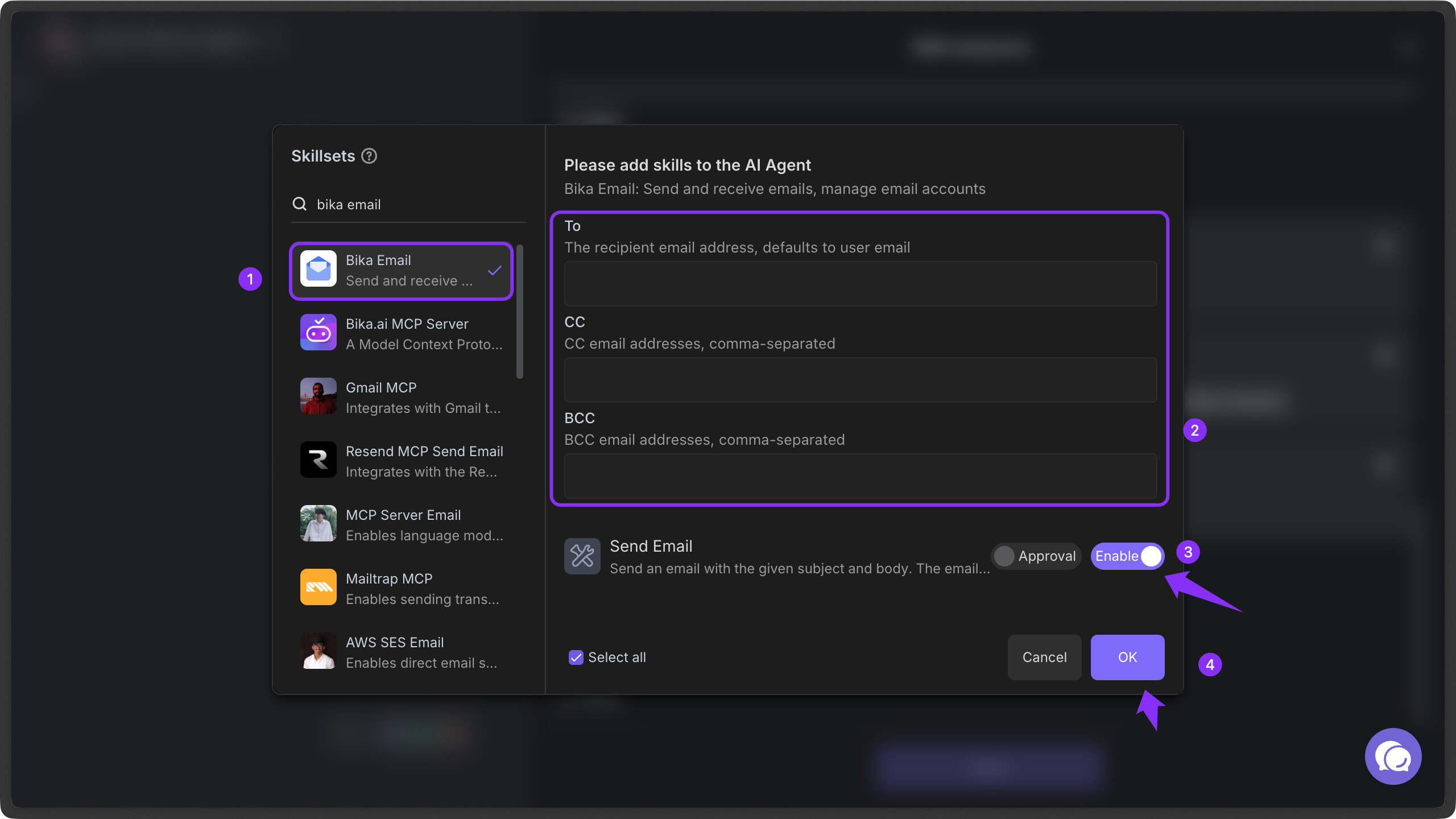The width and height of the screenshot is (1456, 819).
Task: Click the Bika.ai MCP Server robot icon
Action: coord(318,333)
